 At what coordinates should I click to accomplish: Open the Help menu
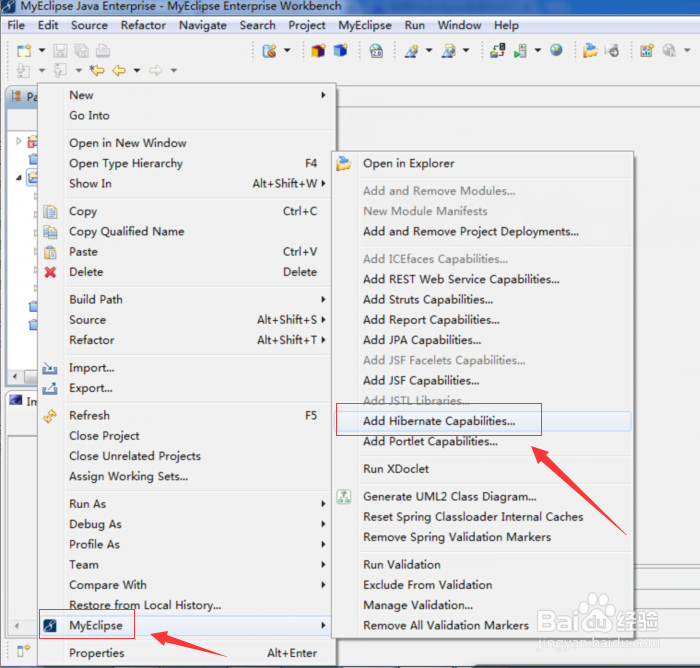coord(506,25)
